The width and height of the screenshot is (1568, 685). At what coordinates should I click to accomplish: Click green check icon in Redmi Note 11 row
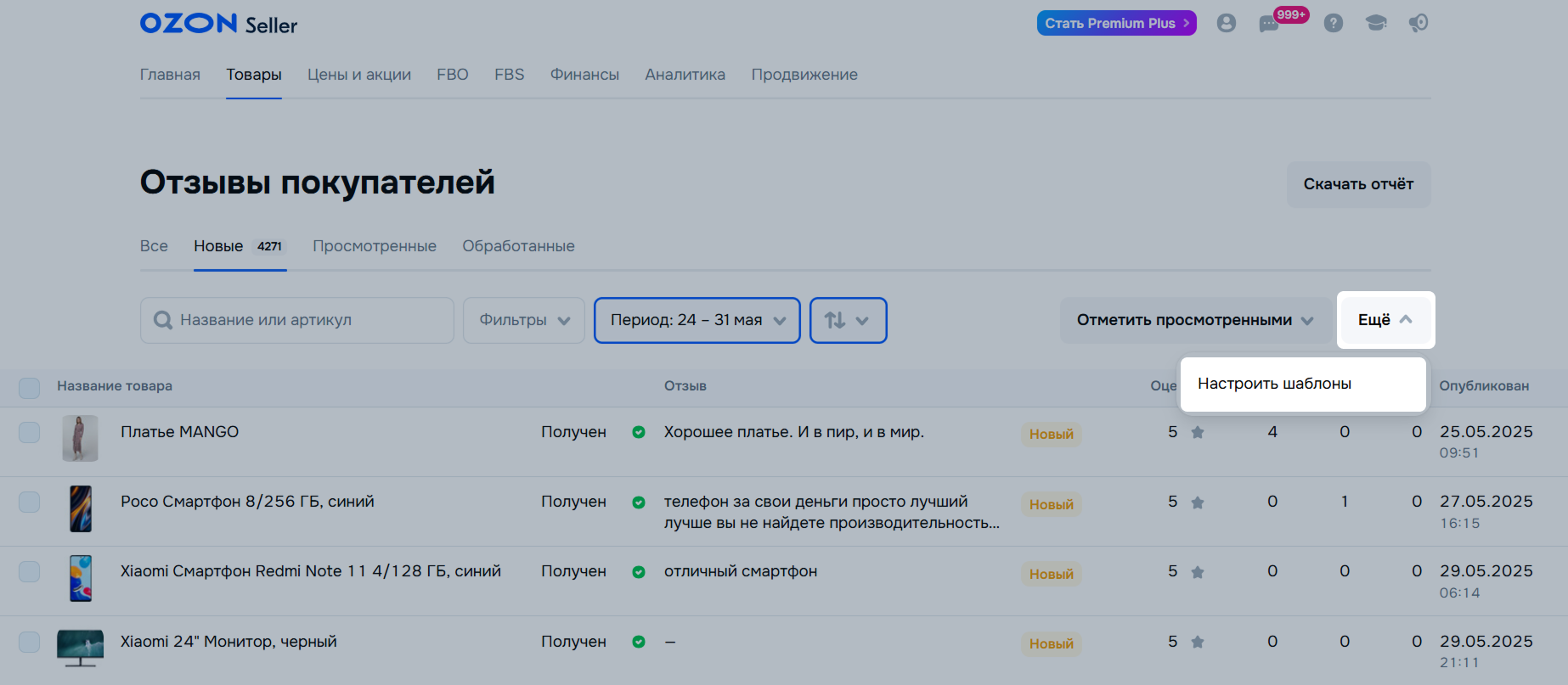click(639, 572)
